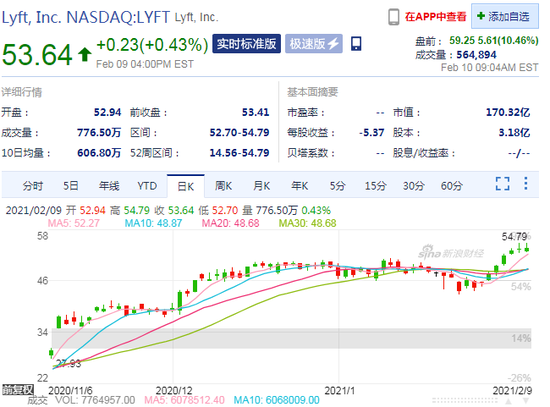Click the 2021/1 date axis label
This screenshot has height=407, width=550.
pos(340,391)
